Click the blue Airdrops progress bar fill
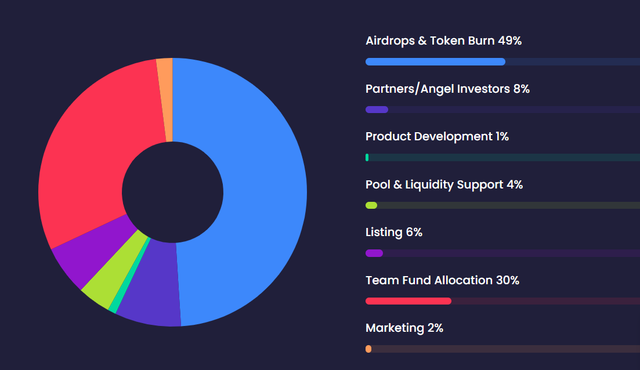The image size is (640, 370). coord(435,62)
